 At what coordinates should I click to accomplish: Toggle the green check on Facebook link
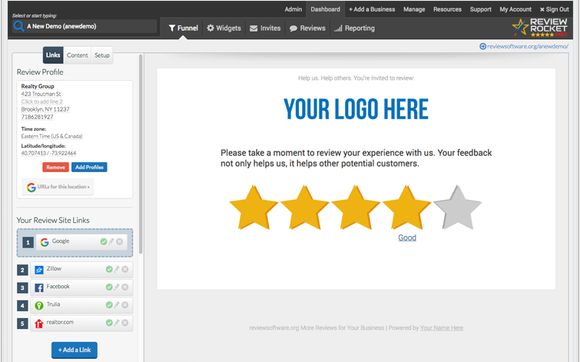[x=109, y=287]
